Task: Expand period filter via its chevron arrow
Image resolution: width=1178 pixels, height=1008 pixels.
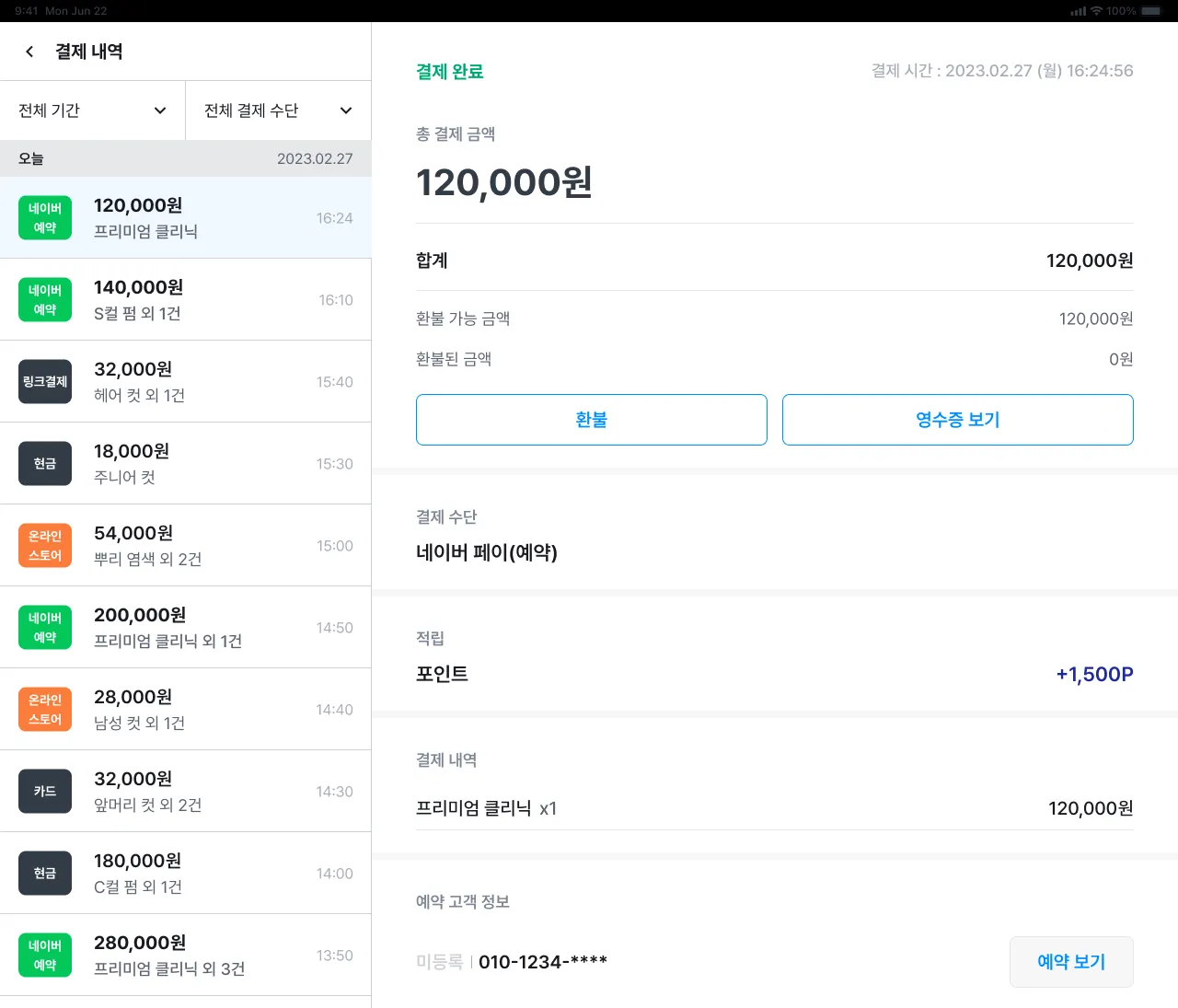Action: (160, 110)
